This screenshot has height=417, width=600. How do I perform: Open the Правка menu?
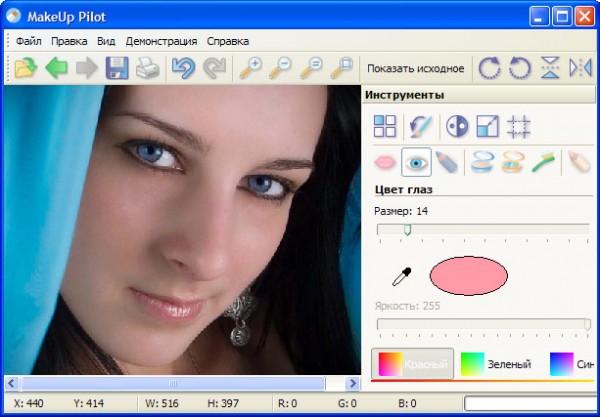point(69,41)
